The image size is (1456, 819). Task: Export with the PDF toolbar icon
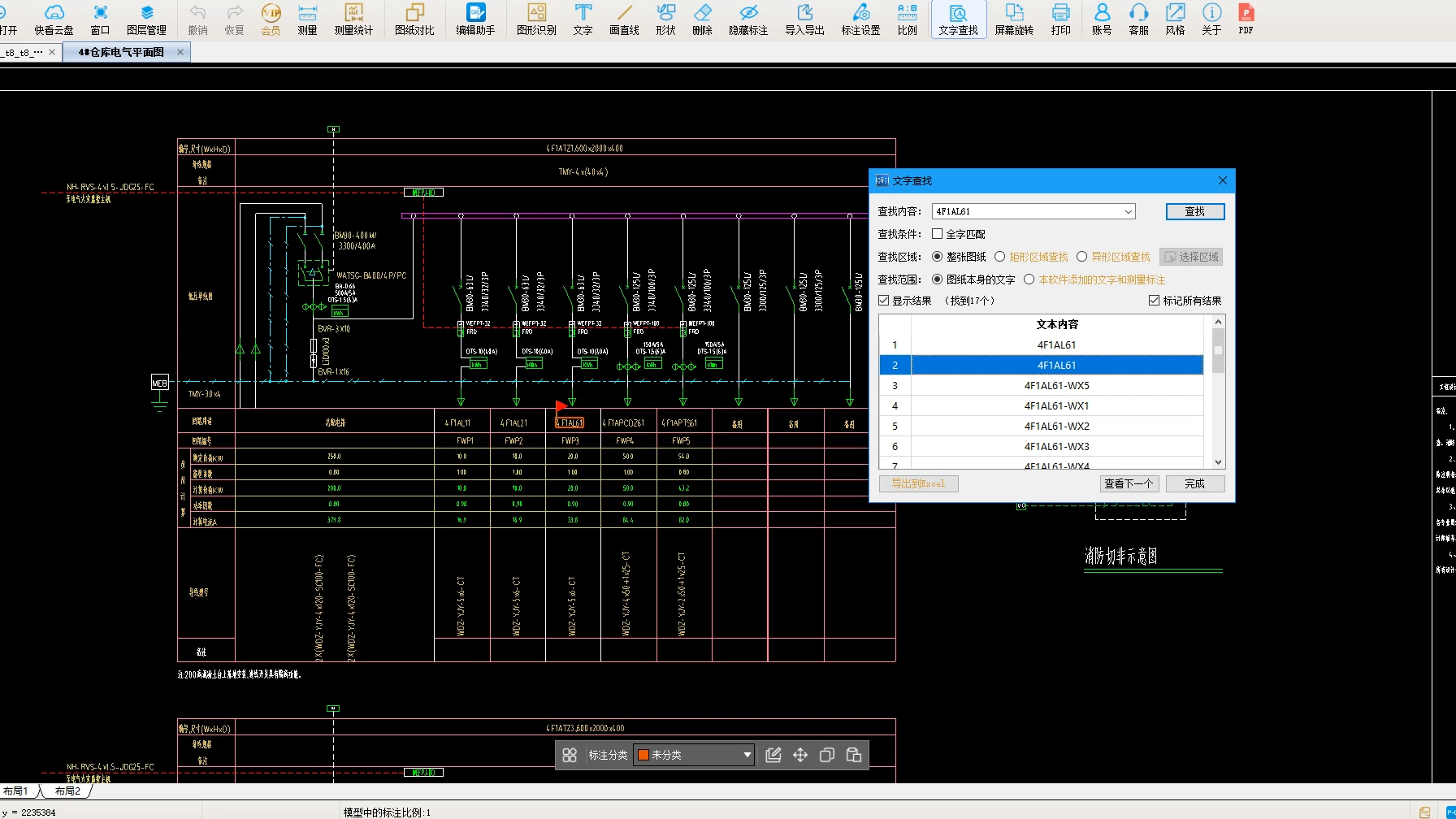(x=1246, y=19)
